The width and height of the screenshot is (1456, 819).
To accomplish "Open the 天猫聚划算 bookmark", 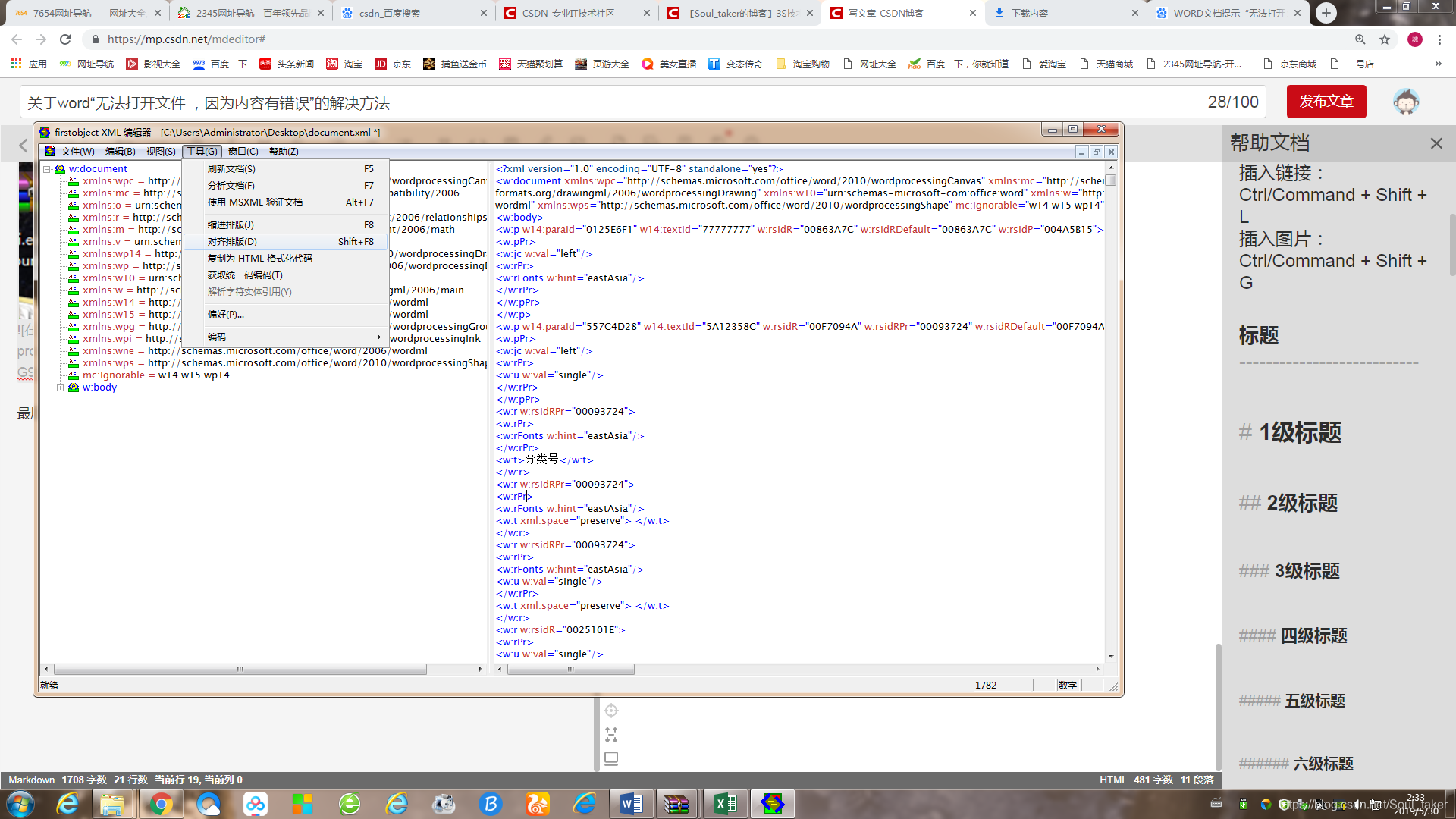I will tap(531, 64).
